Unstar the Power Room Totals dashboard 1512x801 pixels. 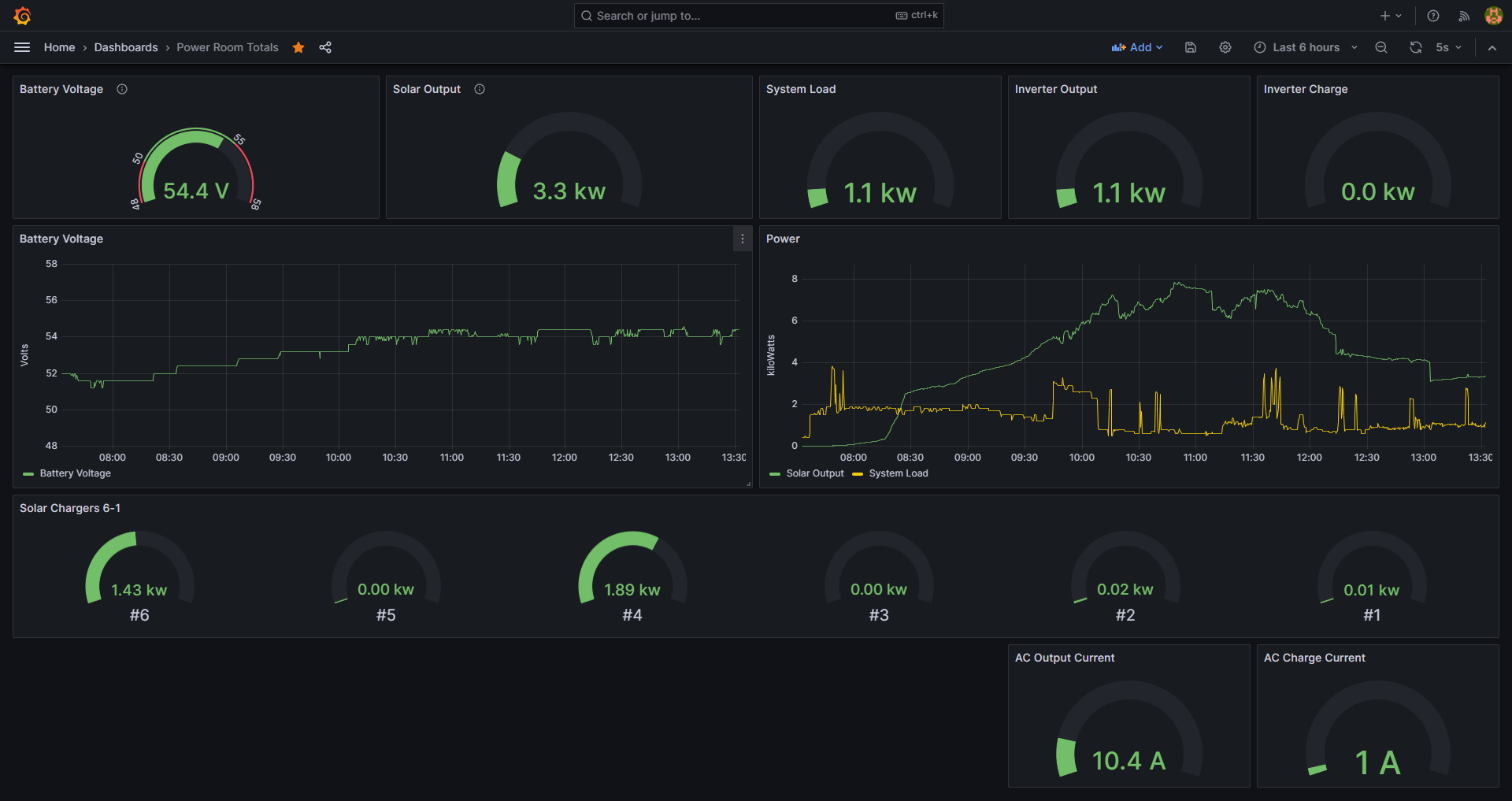[298, 47]
